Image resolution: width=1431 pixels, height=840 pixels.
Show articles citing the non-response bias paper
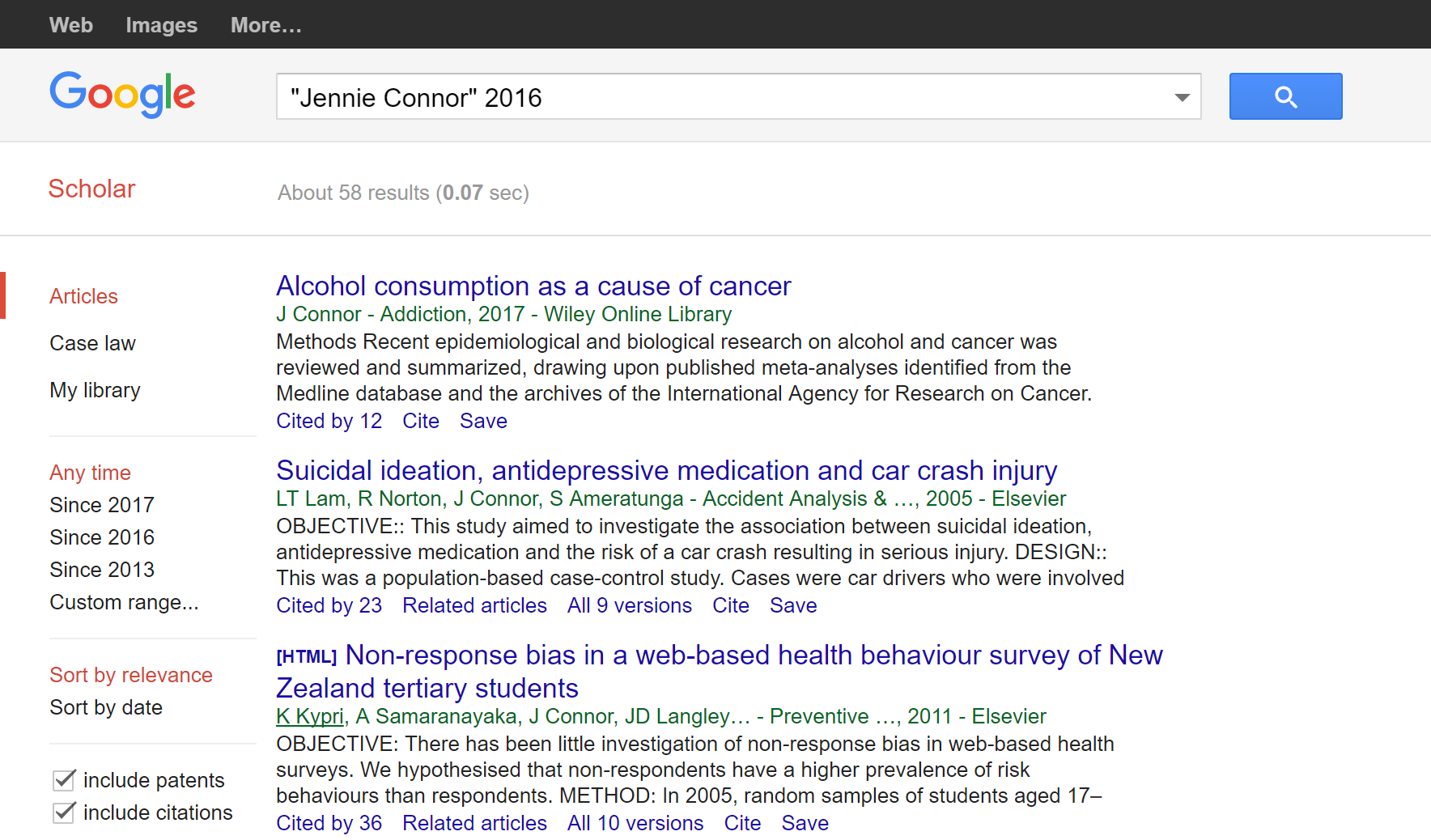point(329,822)
